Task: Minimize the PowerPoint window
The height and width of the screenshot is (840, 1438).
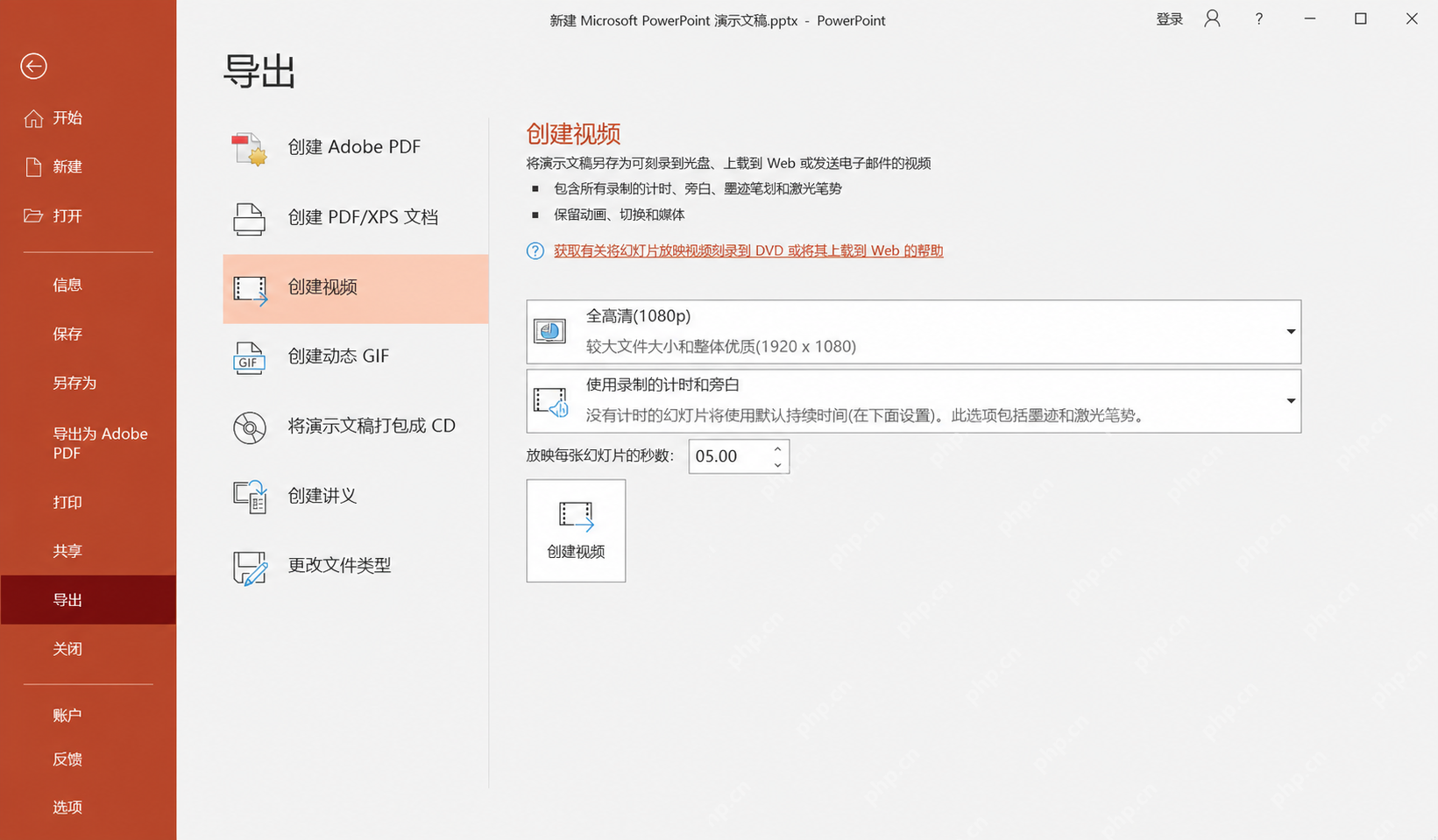Action: pos(1310,18)
